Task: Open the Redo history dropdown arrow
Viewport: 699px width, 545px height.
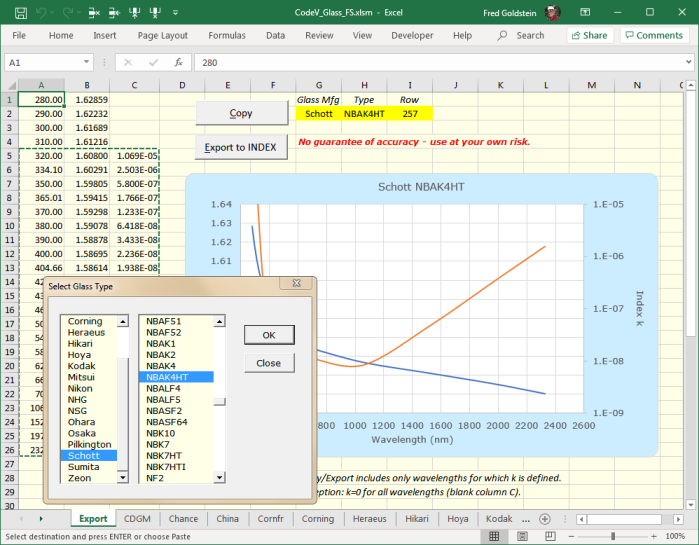Action: pos(79,13)
